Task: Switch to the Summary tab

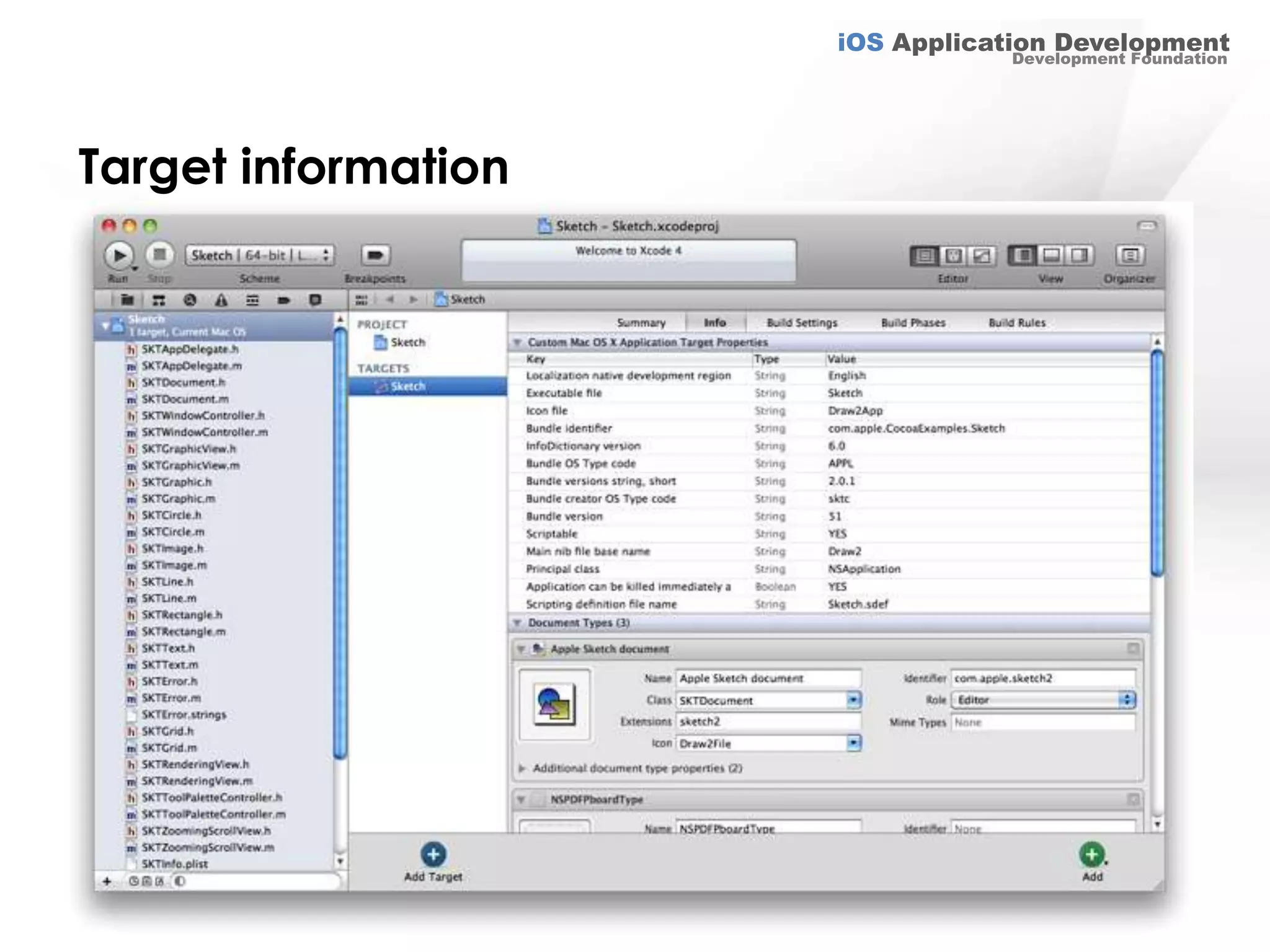Action: [641, 323]
